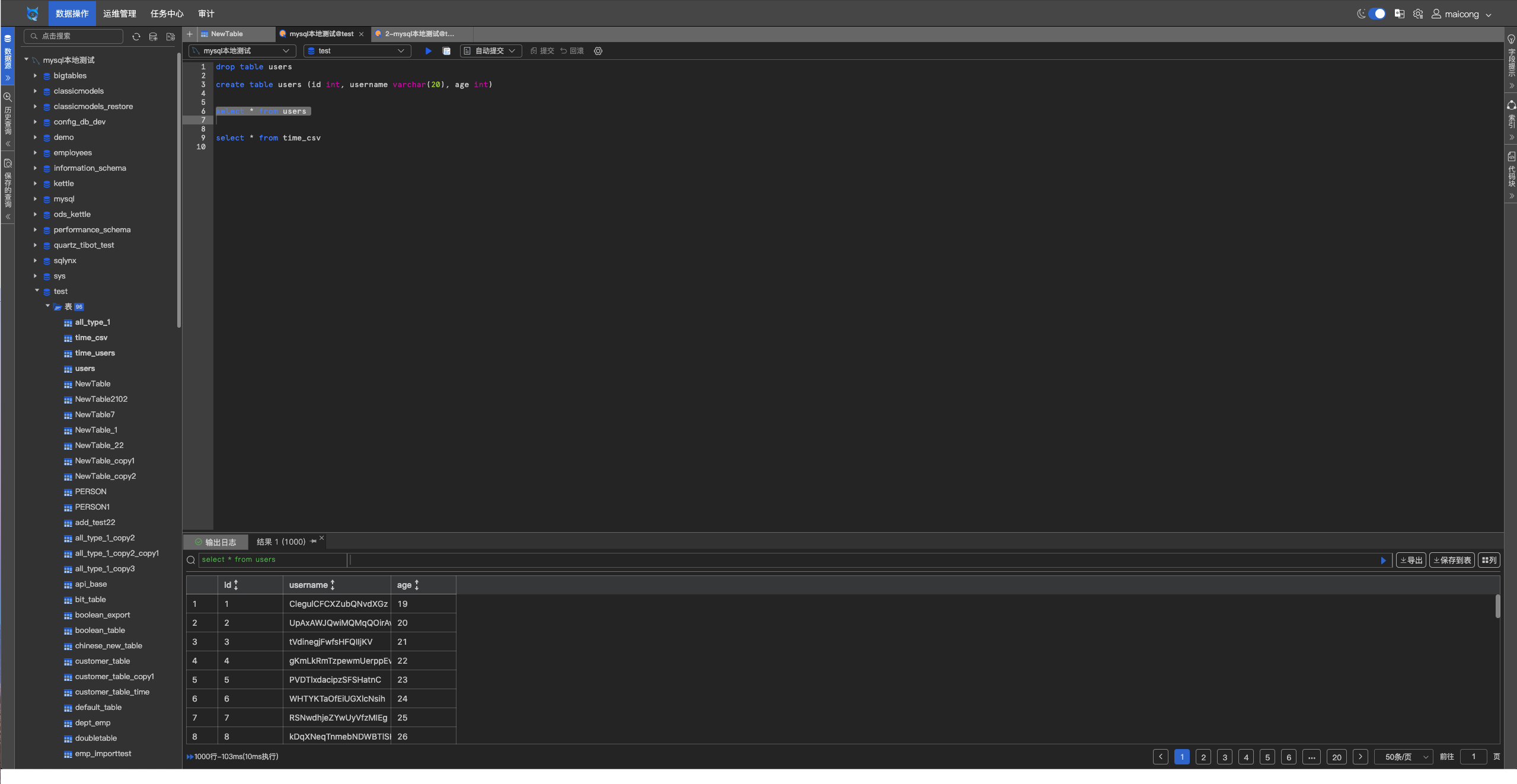The width and height of the screenshot is (1517, 784).
Task: Click the results table vertical scrollbar
Action: tap(1497, 606)
